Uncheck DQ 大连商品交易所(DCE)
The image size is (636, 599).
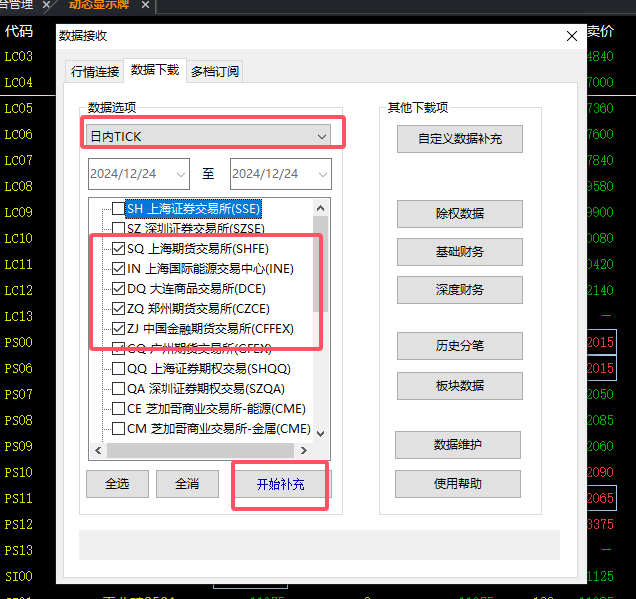pyautogui.click(x=118, y=288)
